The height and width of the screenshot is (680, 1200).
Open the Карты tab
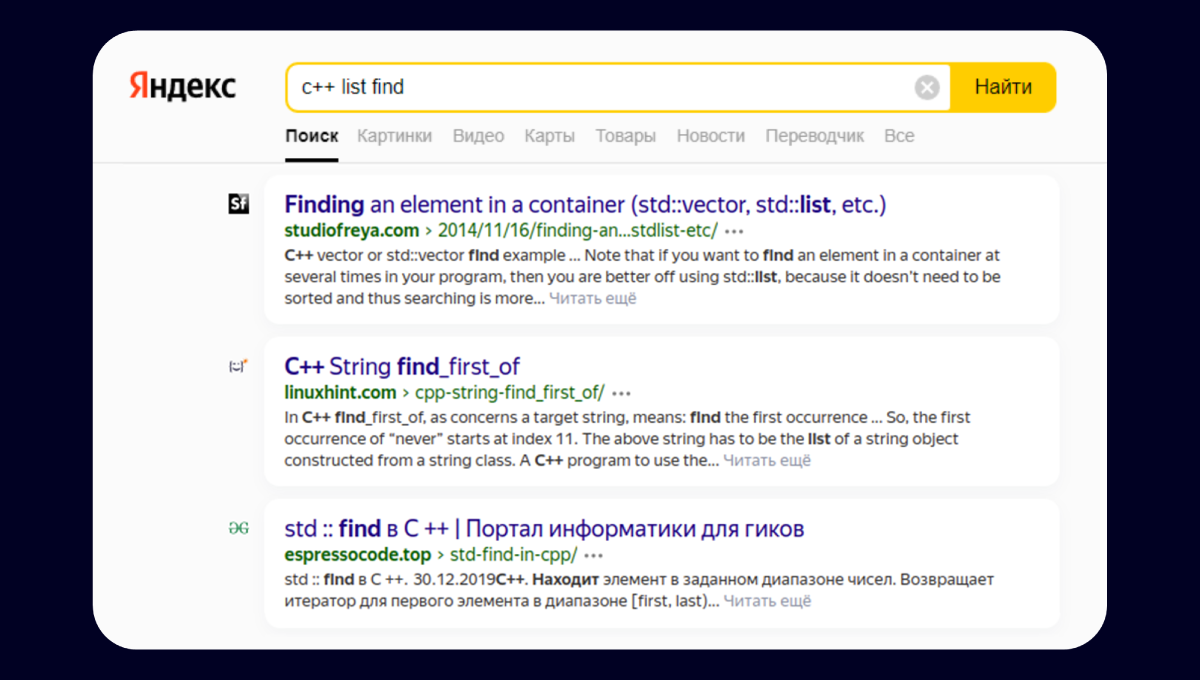[x=549, y=136]
